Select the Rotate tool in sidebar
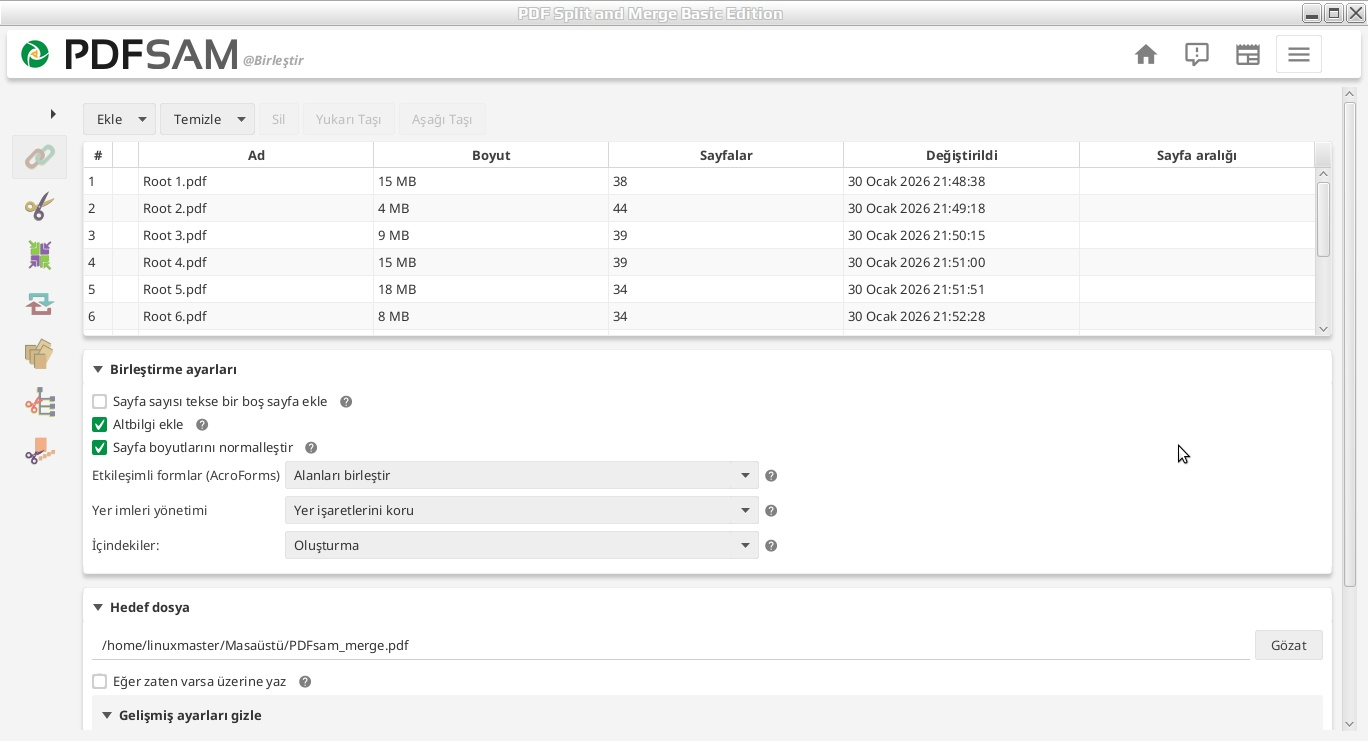Screen dimensions: 1368x741 point(40,303)
